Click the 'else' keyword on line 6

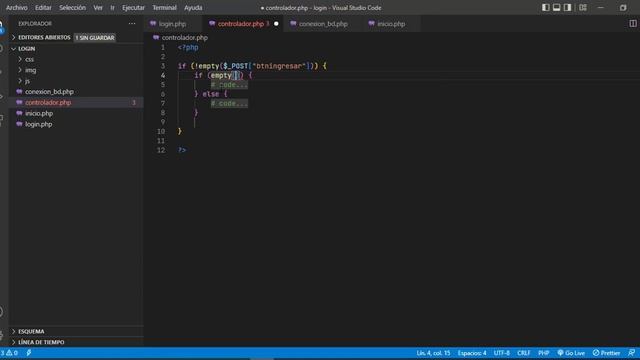pyautogui.click(x=211, y=94)
